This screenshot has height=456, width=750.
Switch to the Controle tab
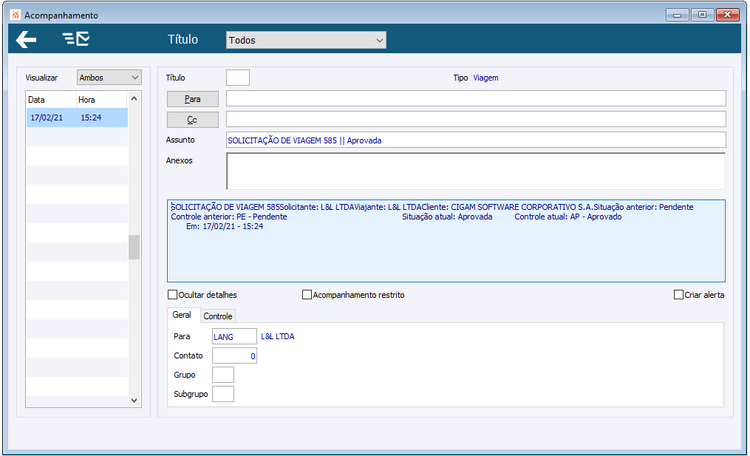[218, 316]
